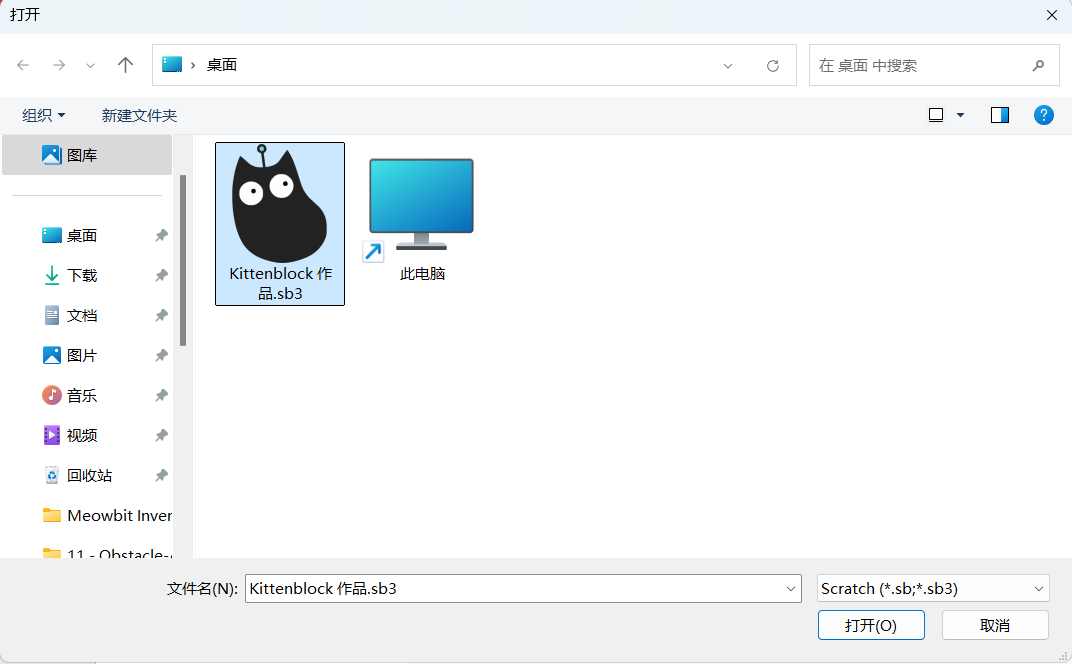Select 下载 in the sidebar
Image resolution: width=1072 pixels, height=664 pixels.
point(82,276)
